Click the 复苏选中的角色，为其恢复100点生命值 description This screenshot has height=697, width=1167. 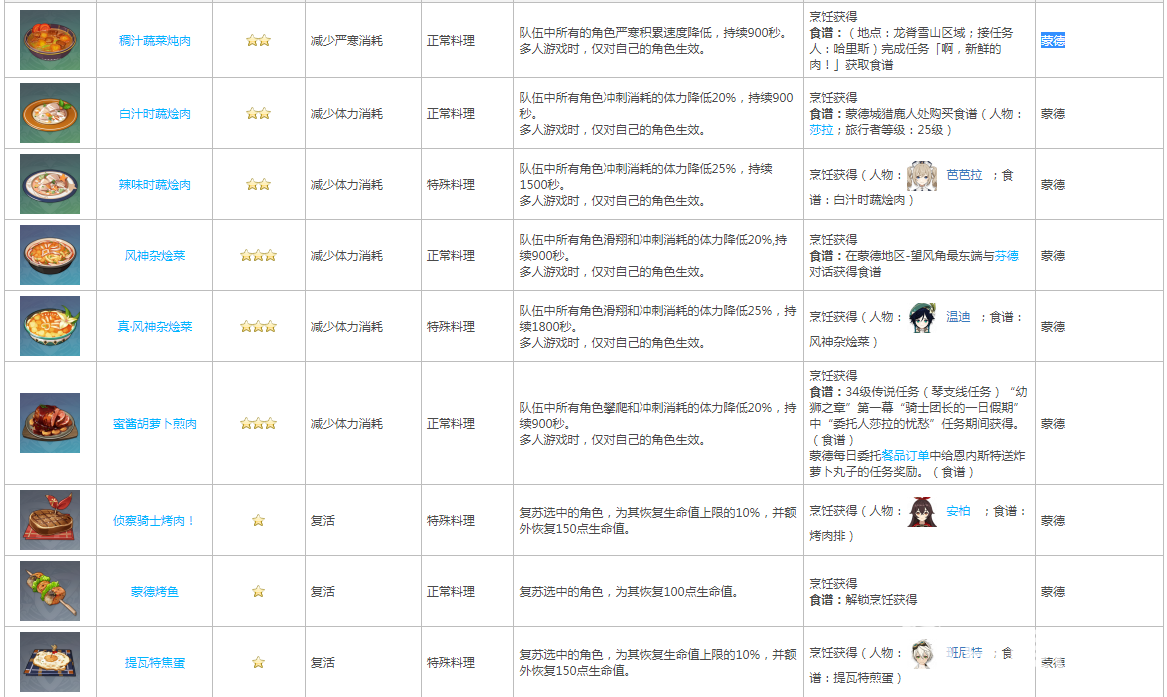(x=630, y=592)
